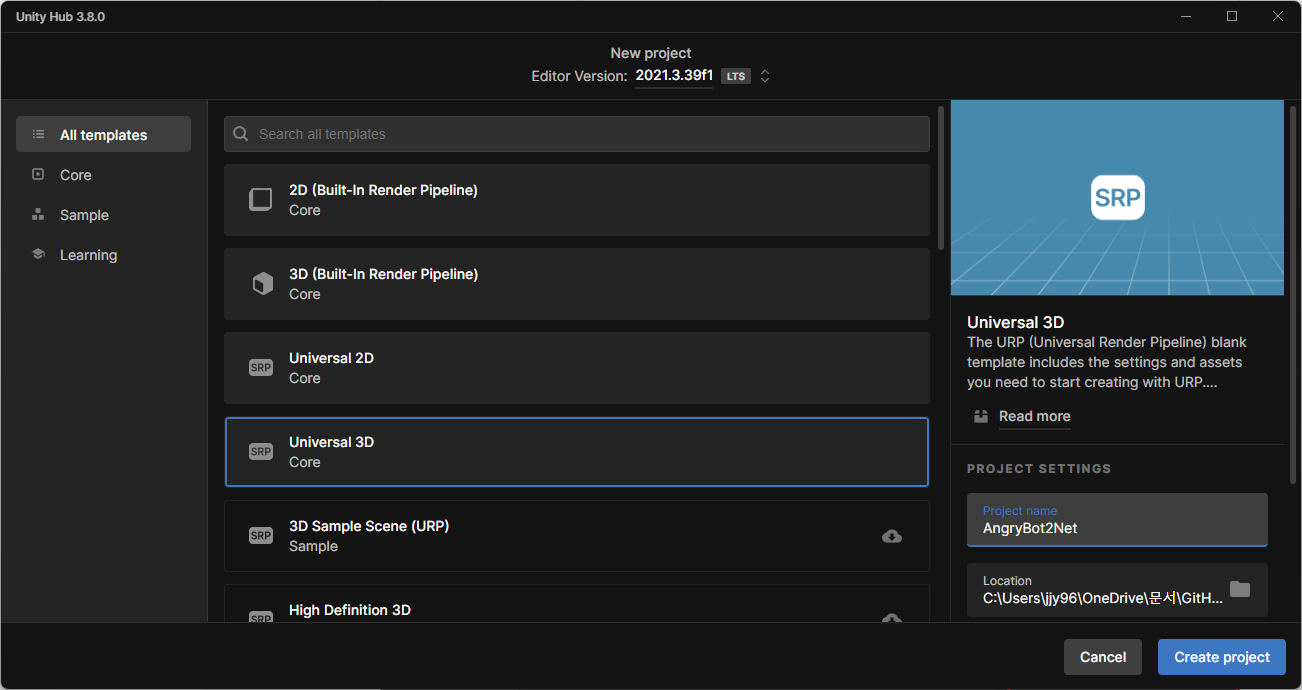Open the Editor Version selector arrows
The height and width of the screenshot is (690, 1302).
(x=765, y=76)
